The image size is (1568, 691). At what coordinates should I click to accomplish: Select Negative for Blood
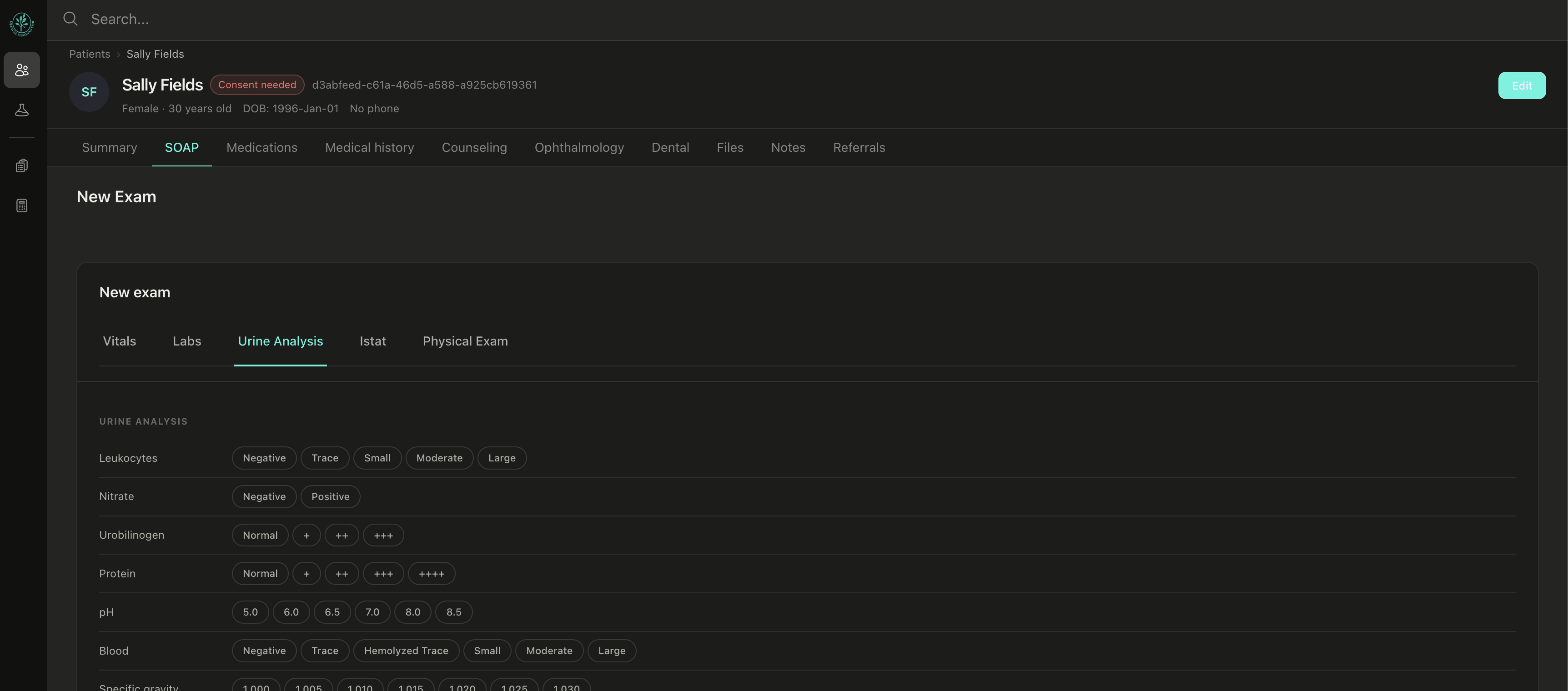[264, 651]
